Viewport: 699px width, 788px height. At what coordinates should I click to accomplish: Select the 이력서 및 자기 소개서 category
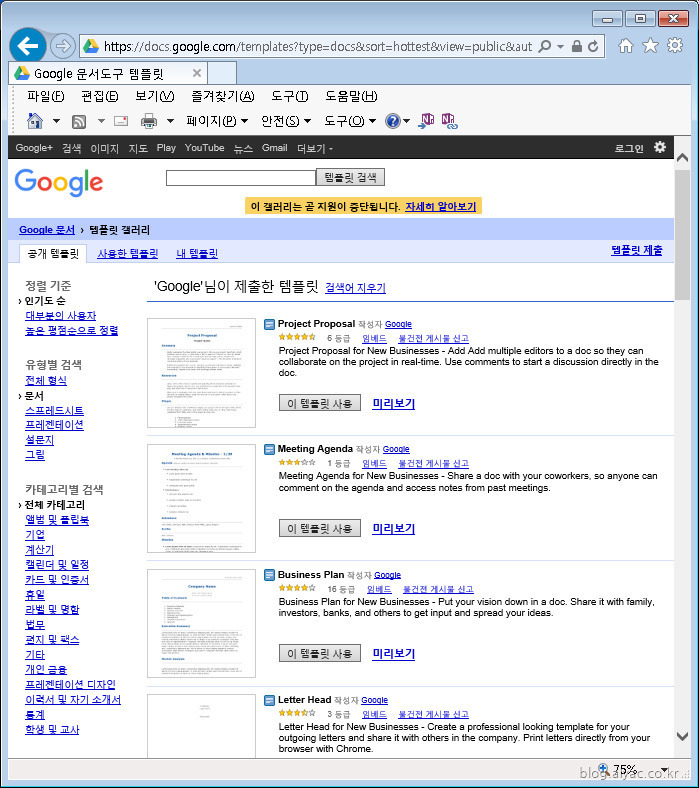(x=73, y=699)
